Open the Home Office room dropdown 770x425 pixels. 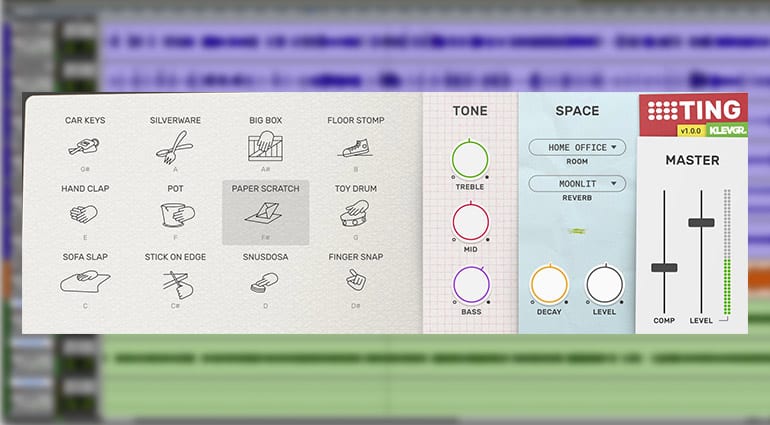[x=577, y=147]
